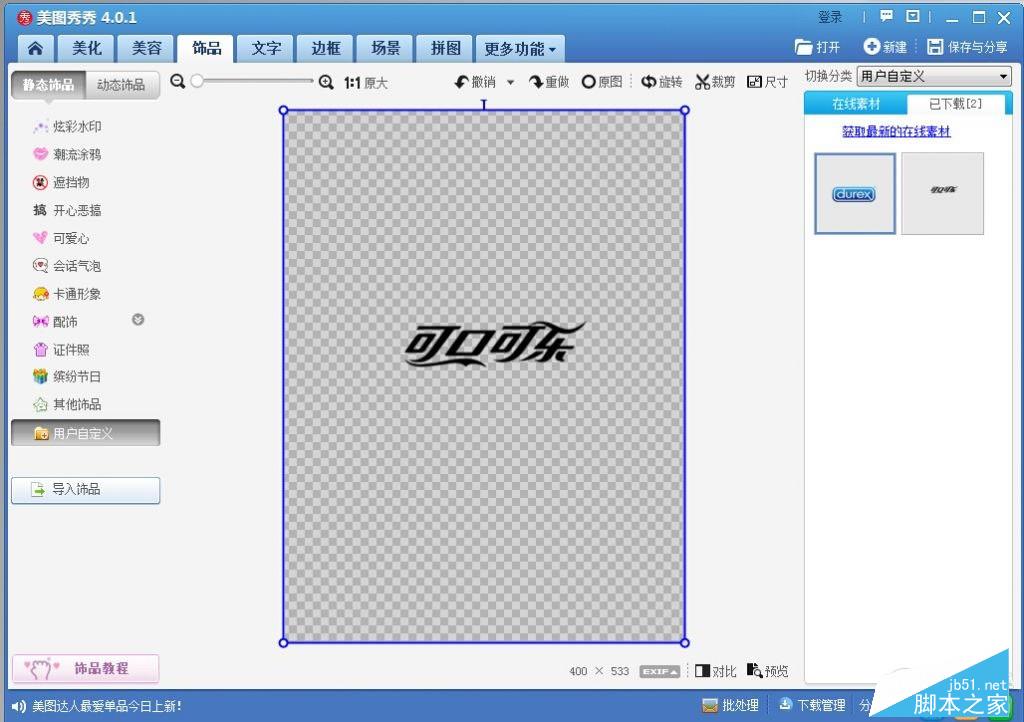
Task: Click 获取最新的在线素材 link
Action: coord(896,132)
